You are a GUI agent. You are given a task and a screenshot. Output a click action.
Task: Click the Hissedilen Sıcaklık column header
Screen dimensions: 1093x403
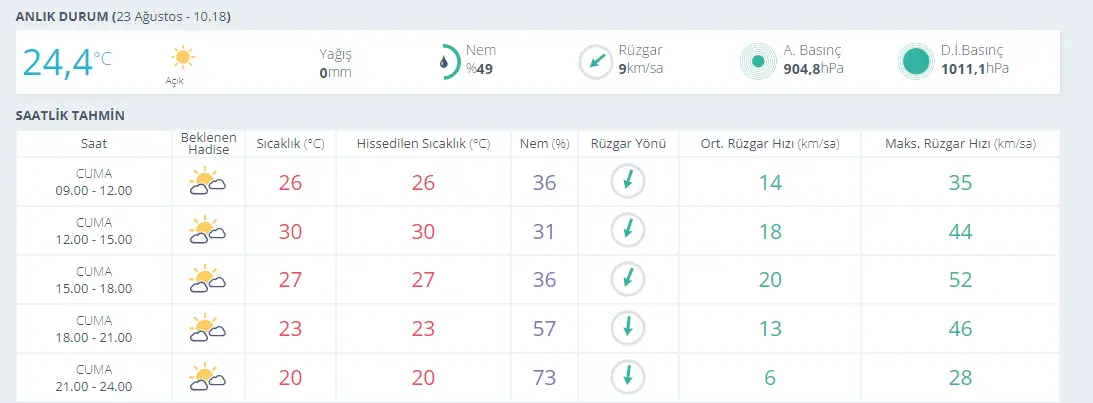click(426, 144)
